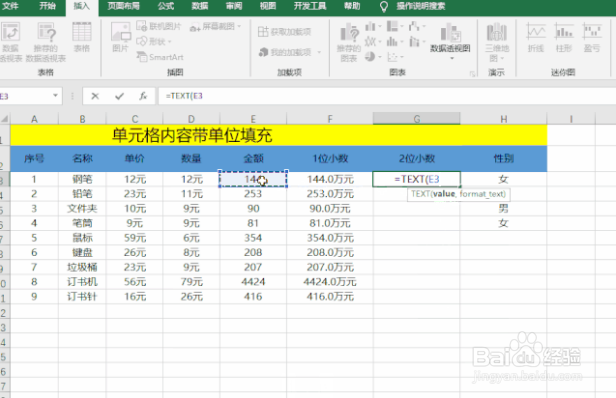Open the File (文件) tab
616x398 pixels.
point(10,6)
